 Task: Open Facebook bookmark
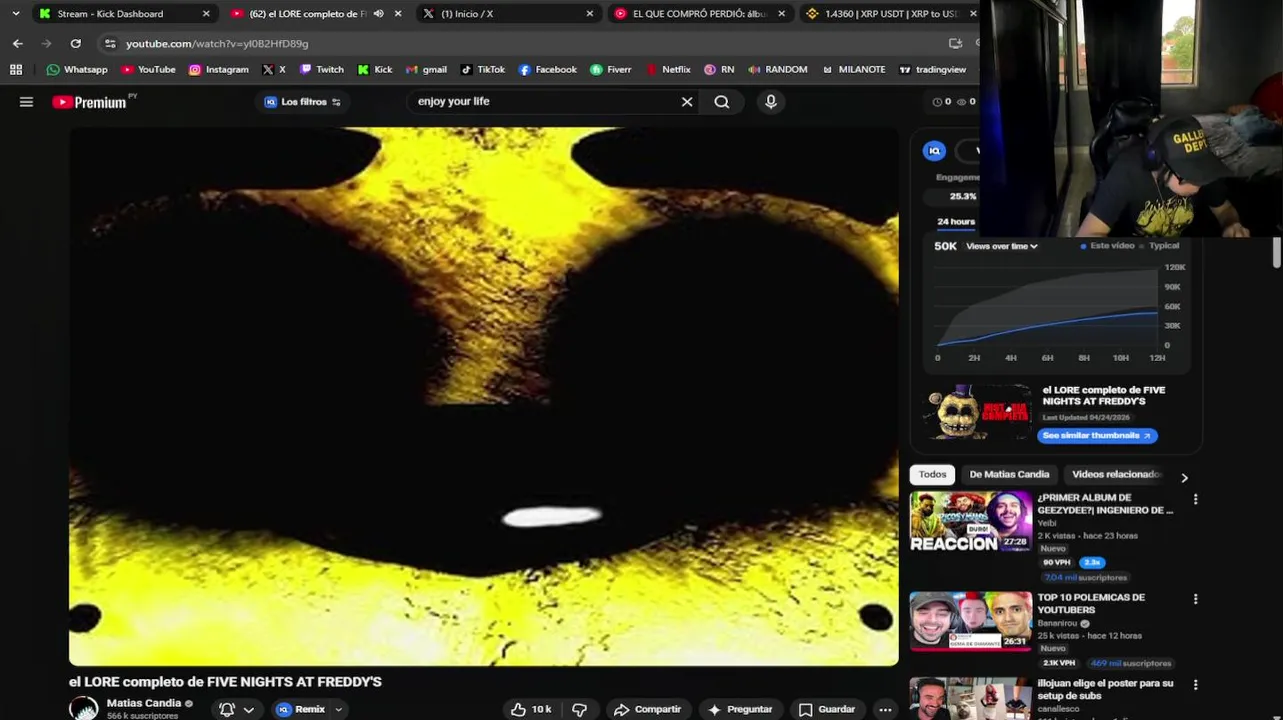pos(547,69)
